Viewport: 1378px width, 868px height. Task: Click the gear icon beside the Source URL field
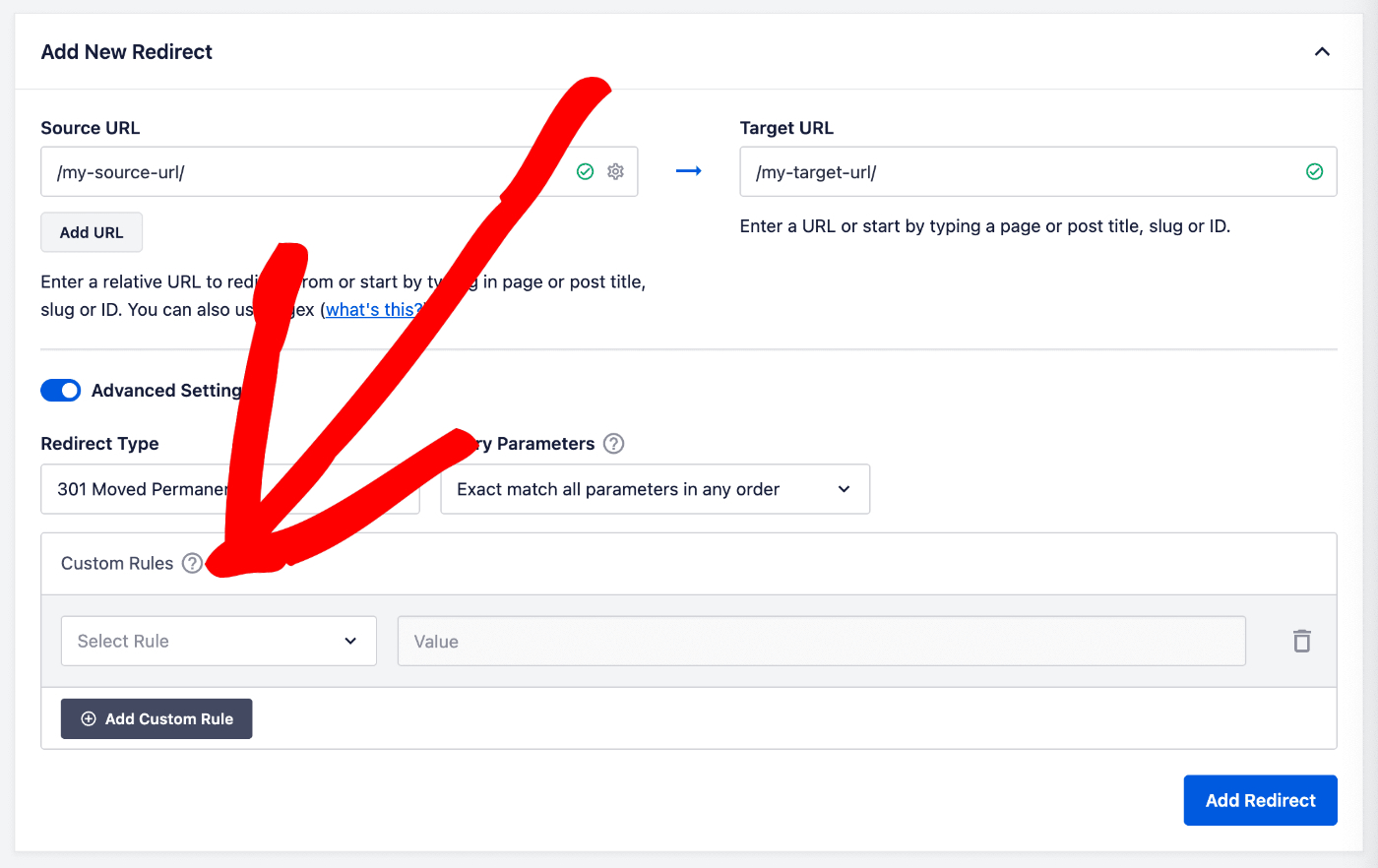click(x=615, y=170)
